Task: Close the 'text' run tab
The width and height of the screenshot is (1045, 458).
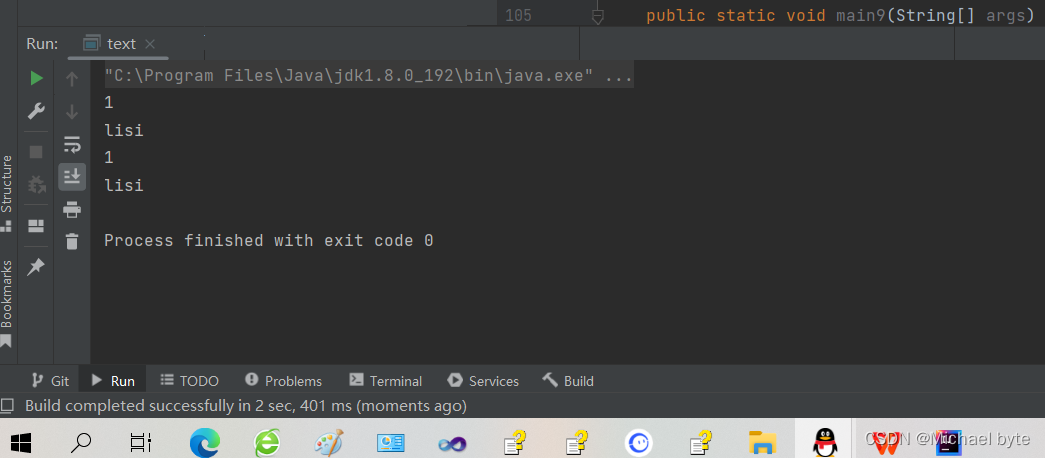Action: [150, 44]
